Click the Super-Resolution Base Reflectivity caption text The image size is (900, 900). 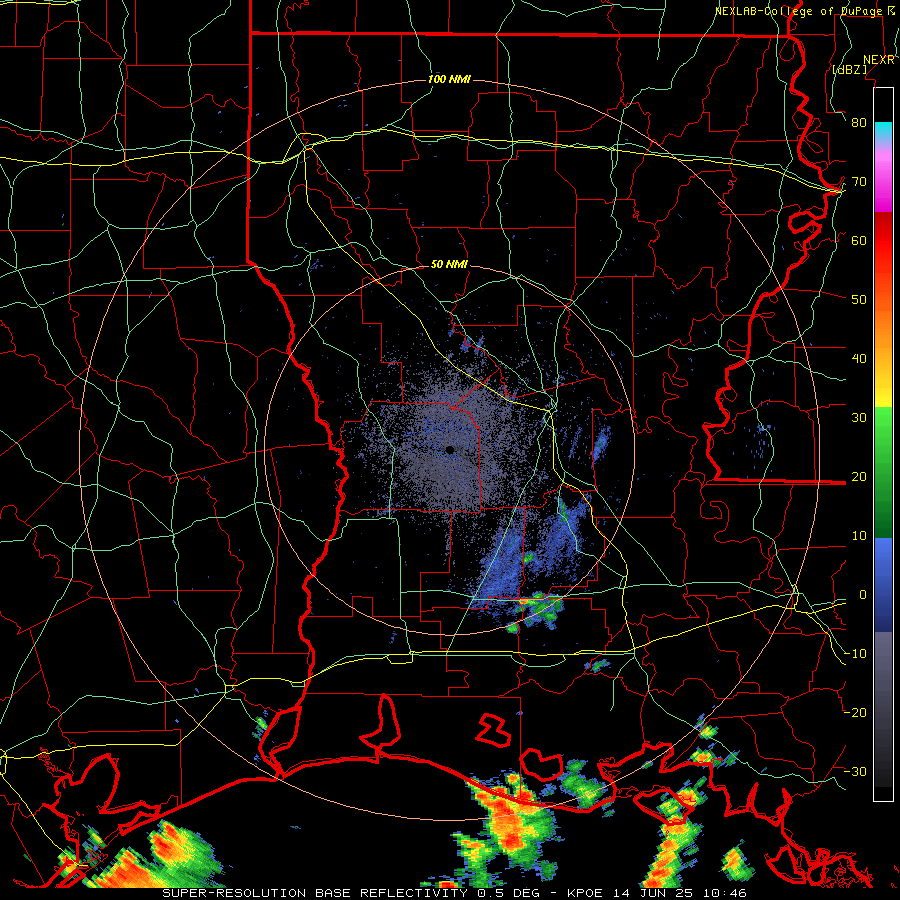coord(315,893)
